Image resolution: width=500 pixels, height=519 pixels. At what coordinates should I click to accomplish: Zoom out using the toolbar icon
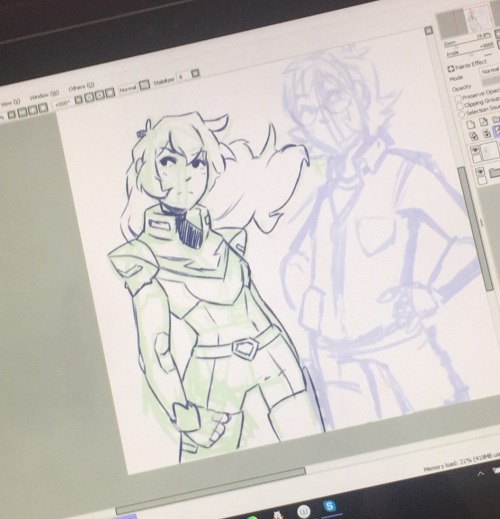(x=21, y=113)
